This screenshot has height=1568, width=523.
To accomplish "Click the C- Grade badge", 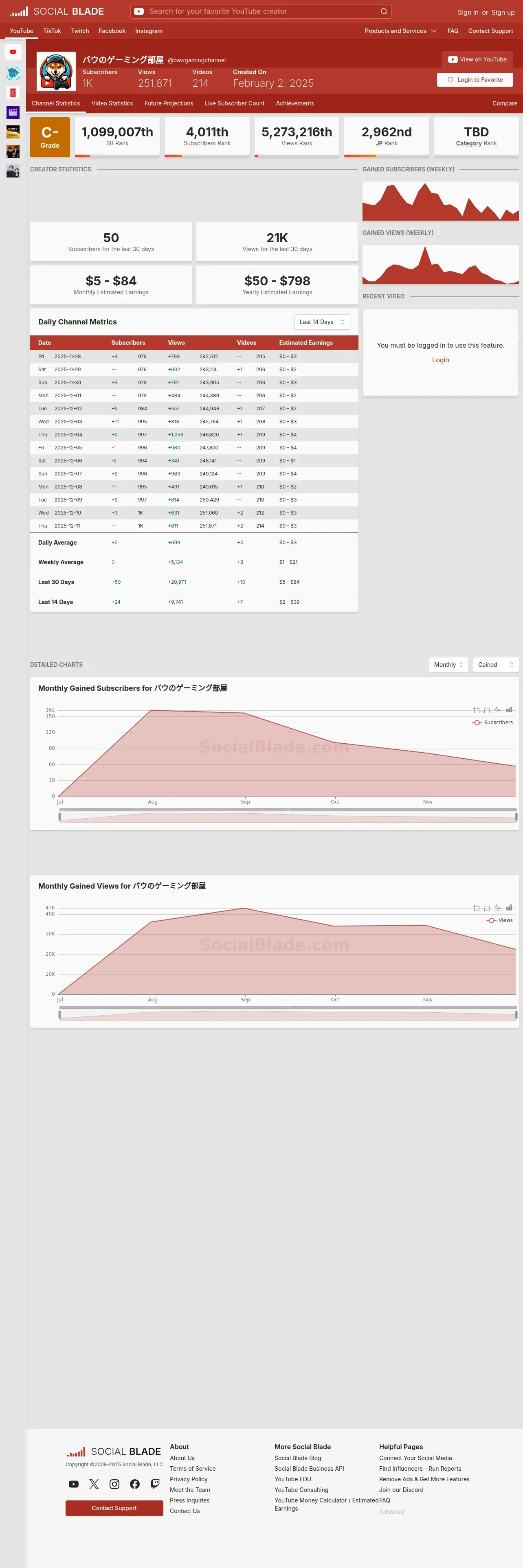I will pos(50,137).
